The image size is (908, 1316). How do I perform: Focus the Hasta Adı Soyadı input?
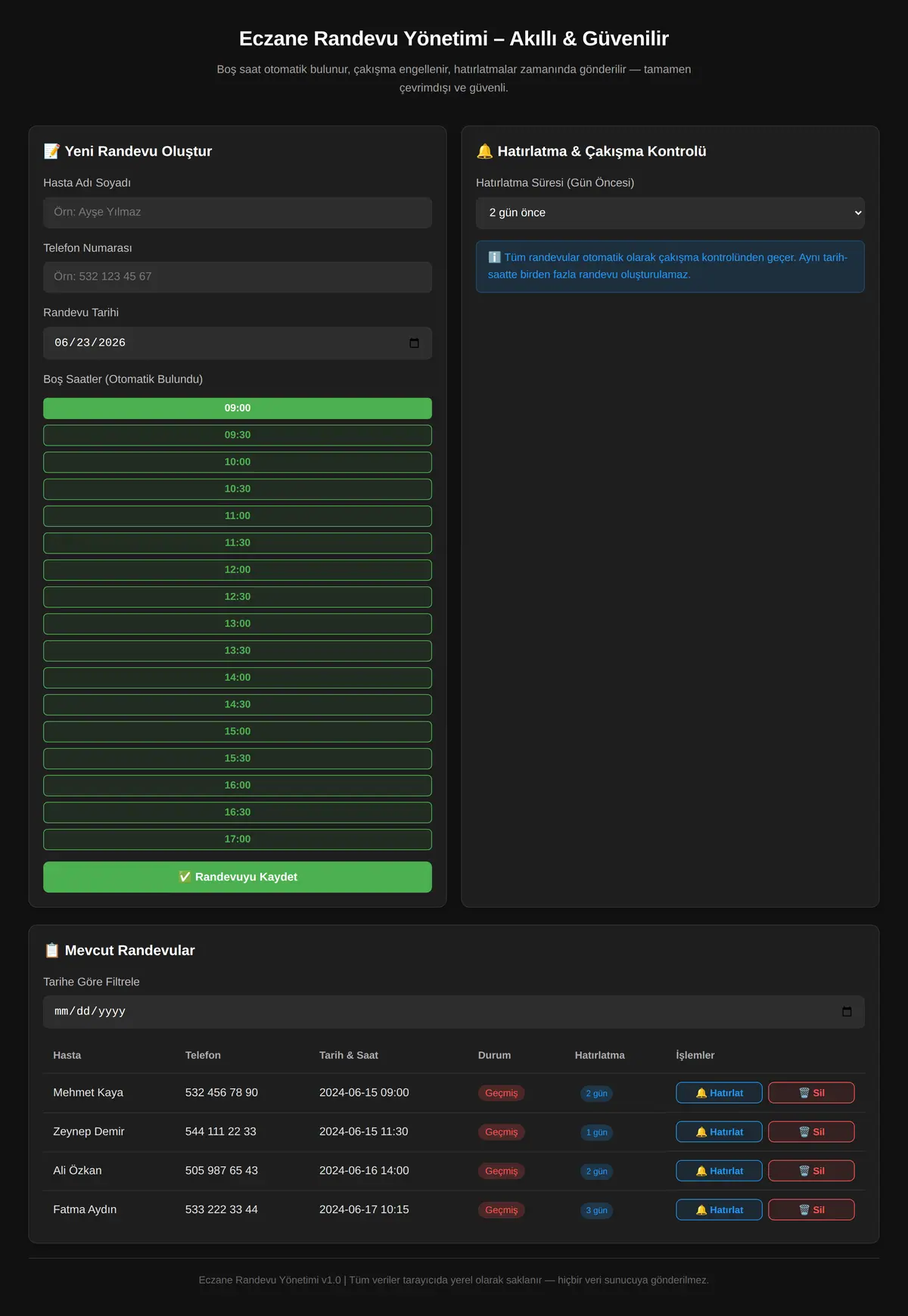point(238,213)
